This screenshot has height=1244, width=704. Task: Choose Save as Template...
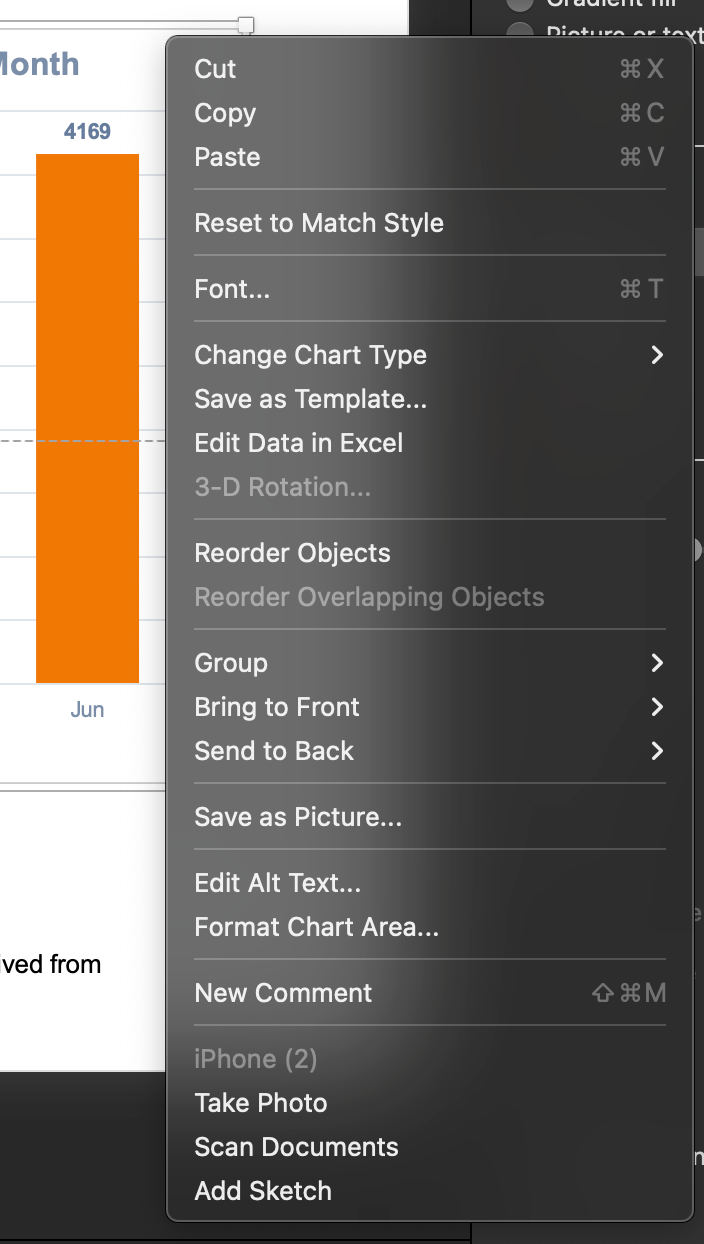pos(311,399)
